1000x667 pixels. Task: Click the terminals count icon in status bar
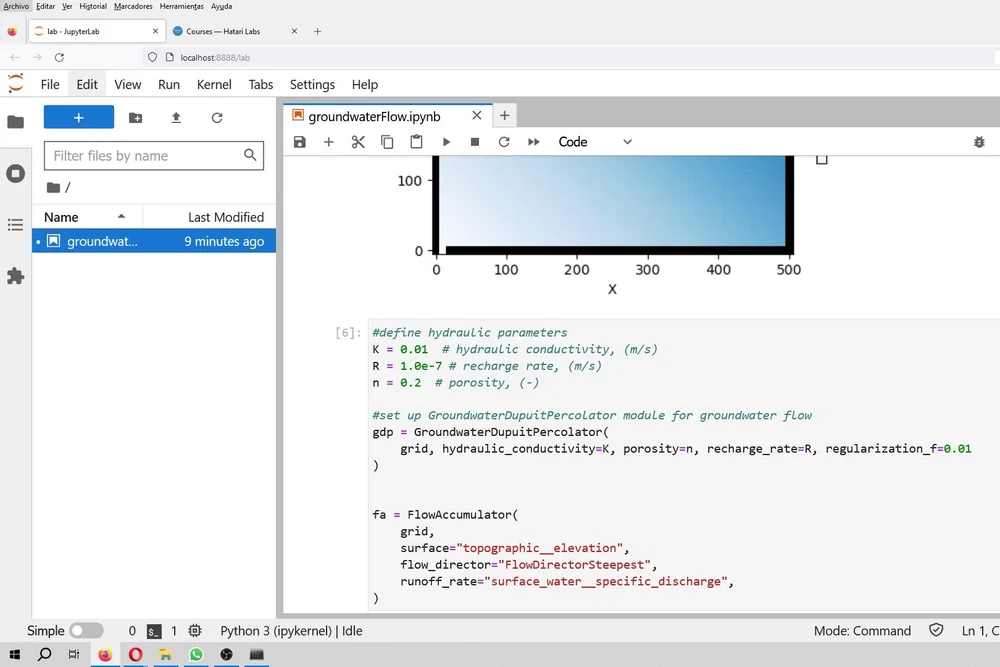[x=154, y=631]
